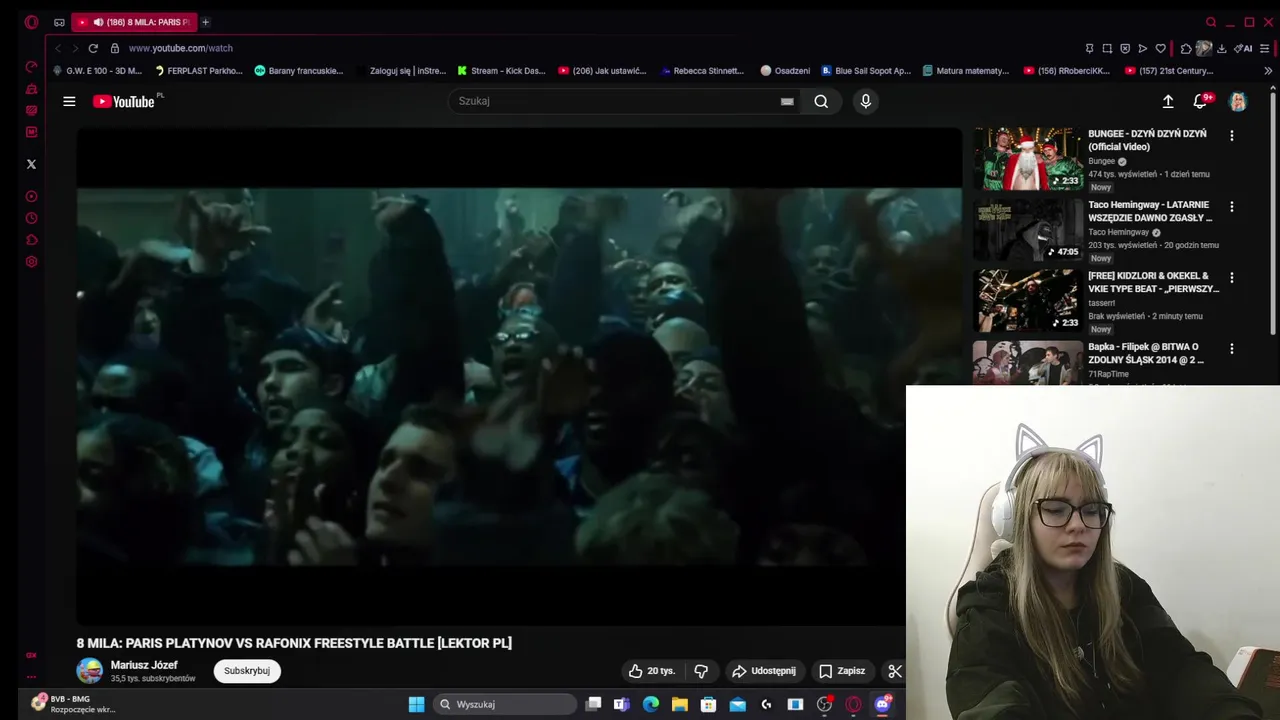This screenshot has height=720, width=1280.
Task: Open BUNGEE DZYŃ DZYŃ video thumbnail
Action: [x=1027, y=158]
